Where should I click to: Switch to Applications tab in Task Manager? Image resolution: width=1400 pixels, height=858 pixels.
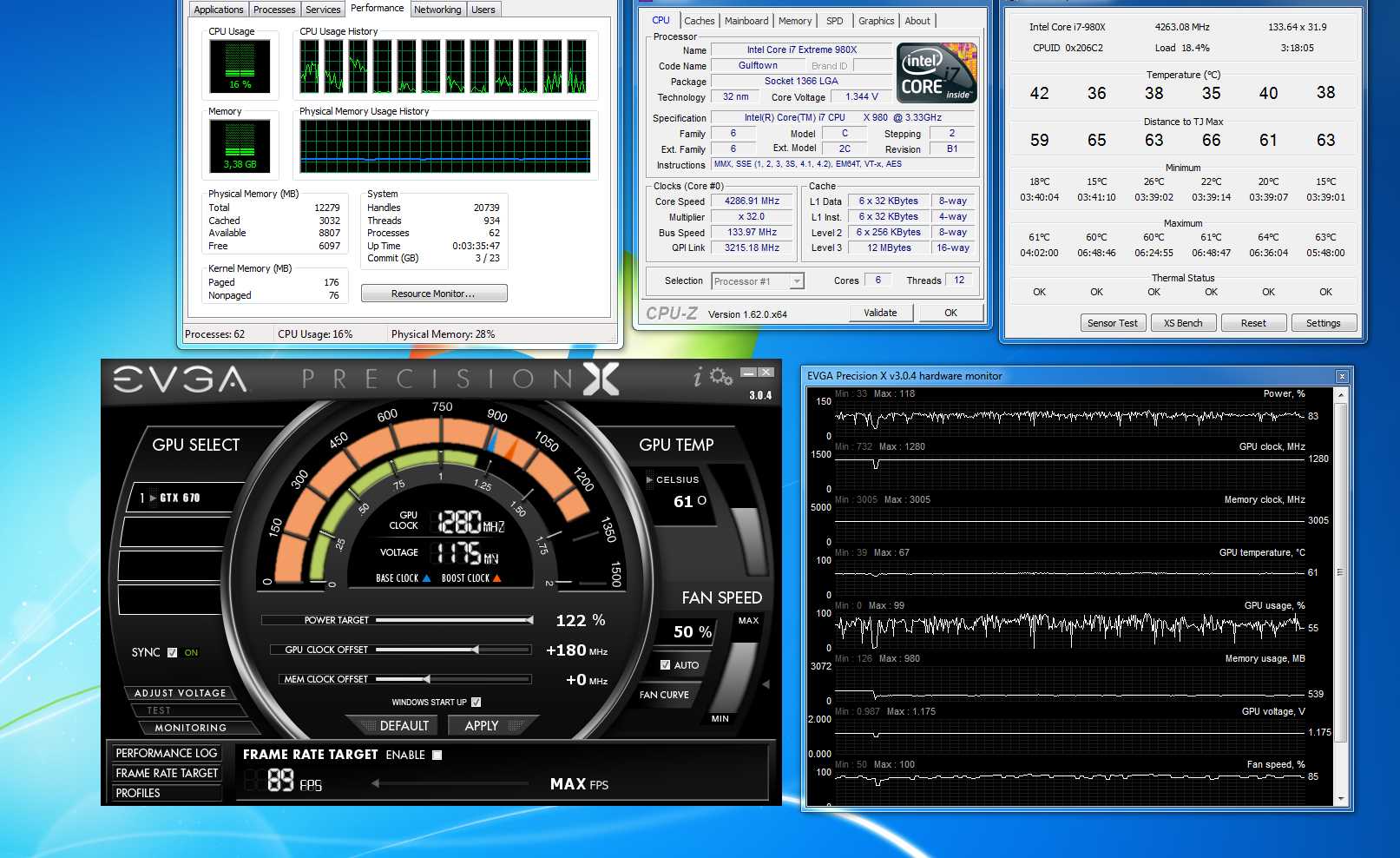219,10
